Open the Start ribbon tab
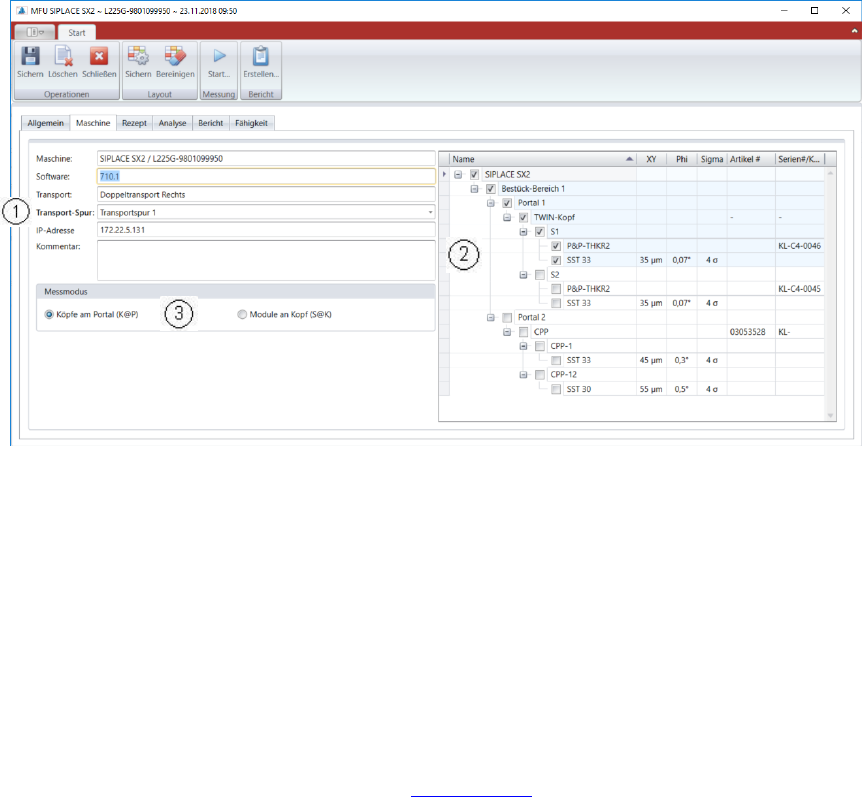 coord(76,32)
